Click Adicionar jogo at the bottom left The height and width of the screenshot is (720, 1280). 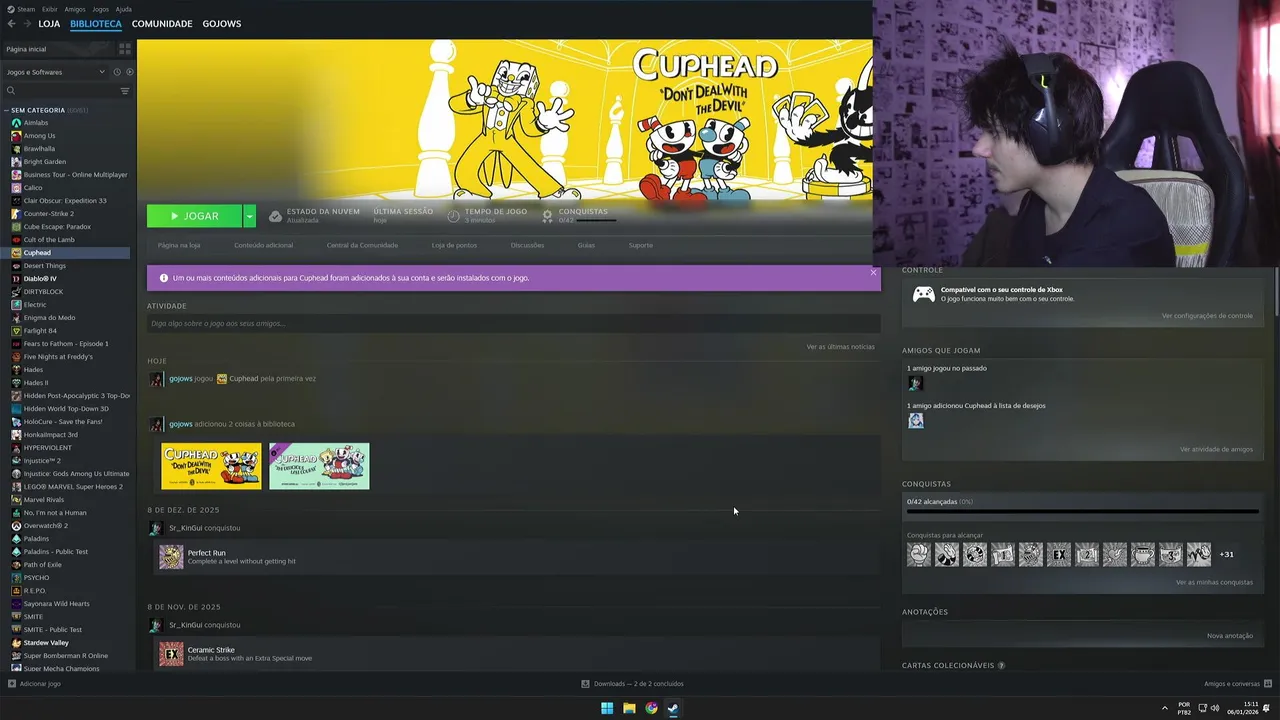pos(34,684)
